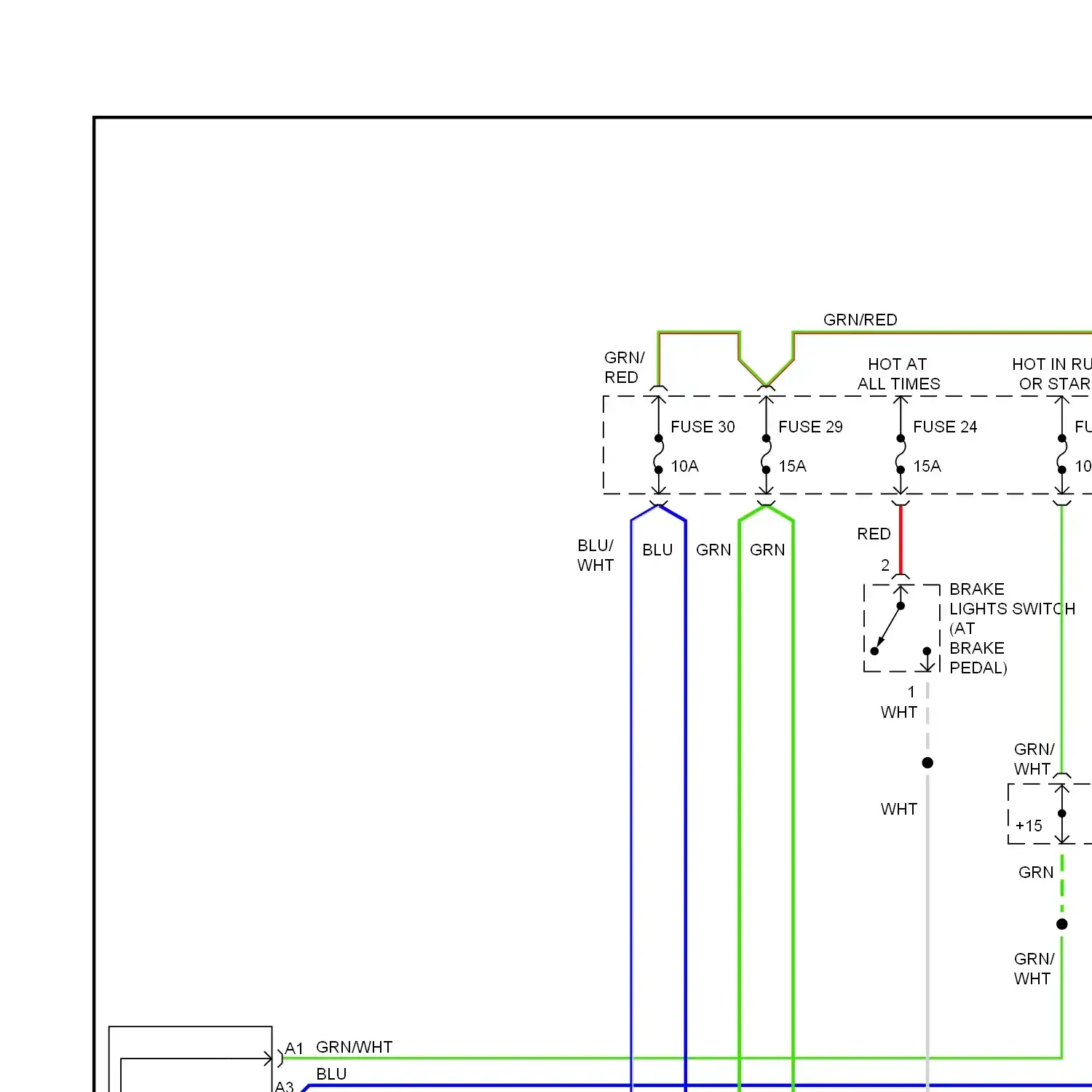The height and width of the screenshot is (1092, 1092).
Task: Click the FUSE 29 label
Action: pyautogui.click(x=810, y=427)
